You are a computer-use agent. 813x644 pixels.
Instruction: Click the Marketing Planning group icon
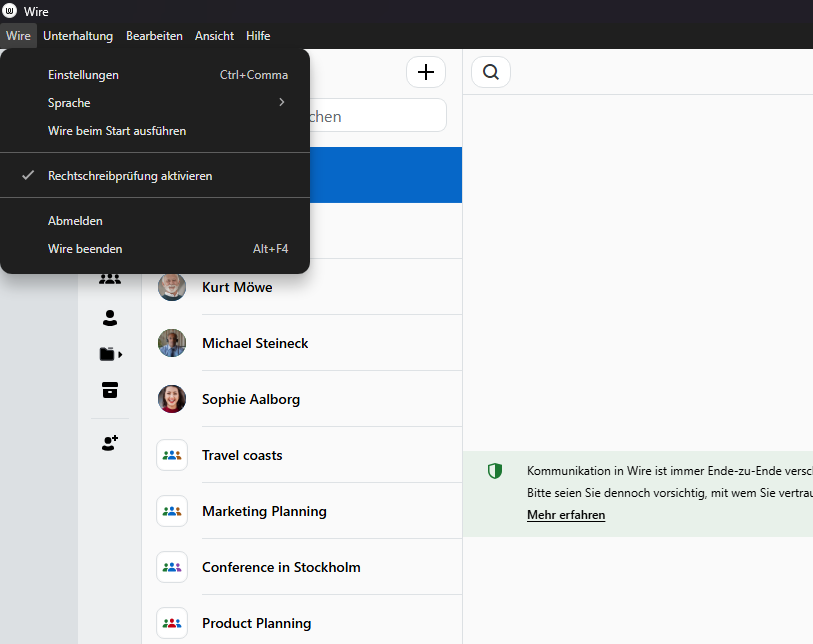coord(172,511)
